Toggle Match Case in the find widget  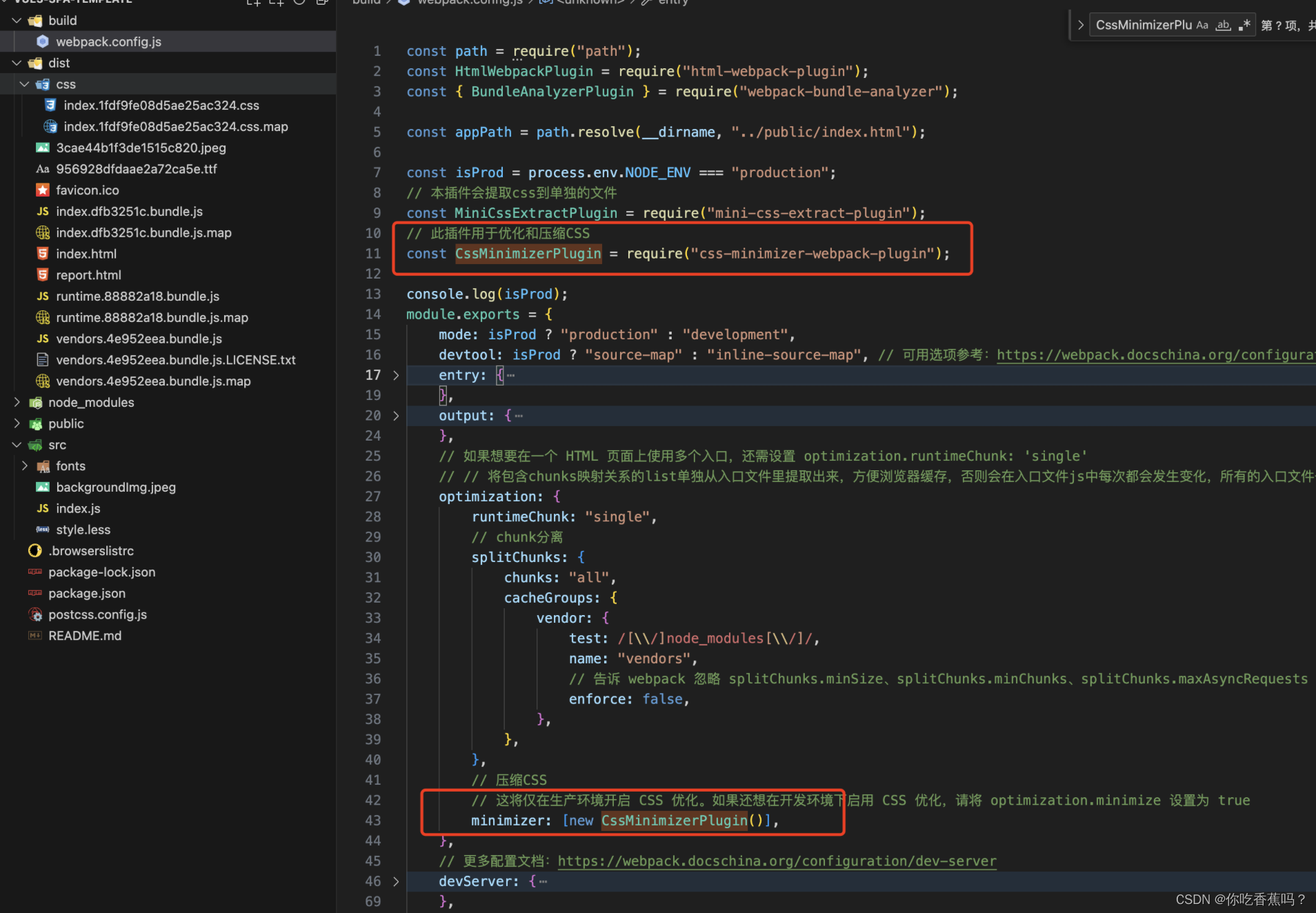coord(1202,26)
